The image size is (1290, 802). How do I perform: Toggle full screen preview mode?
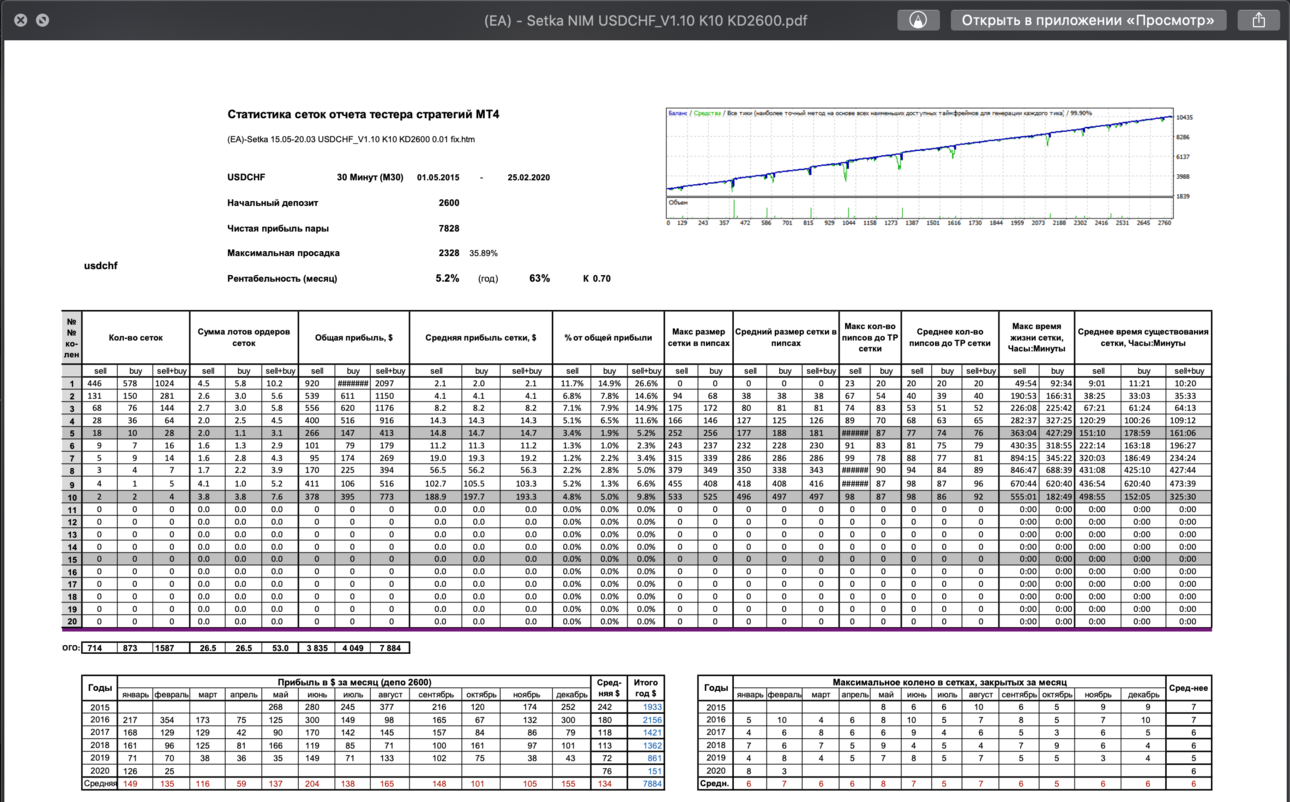point(42,20)
